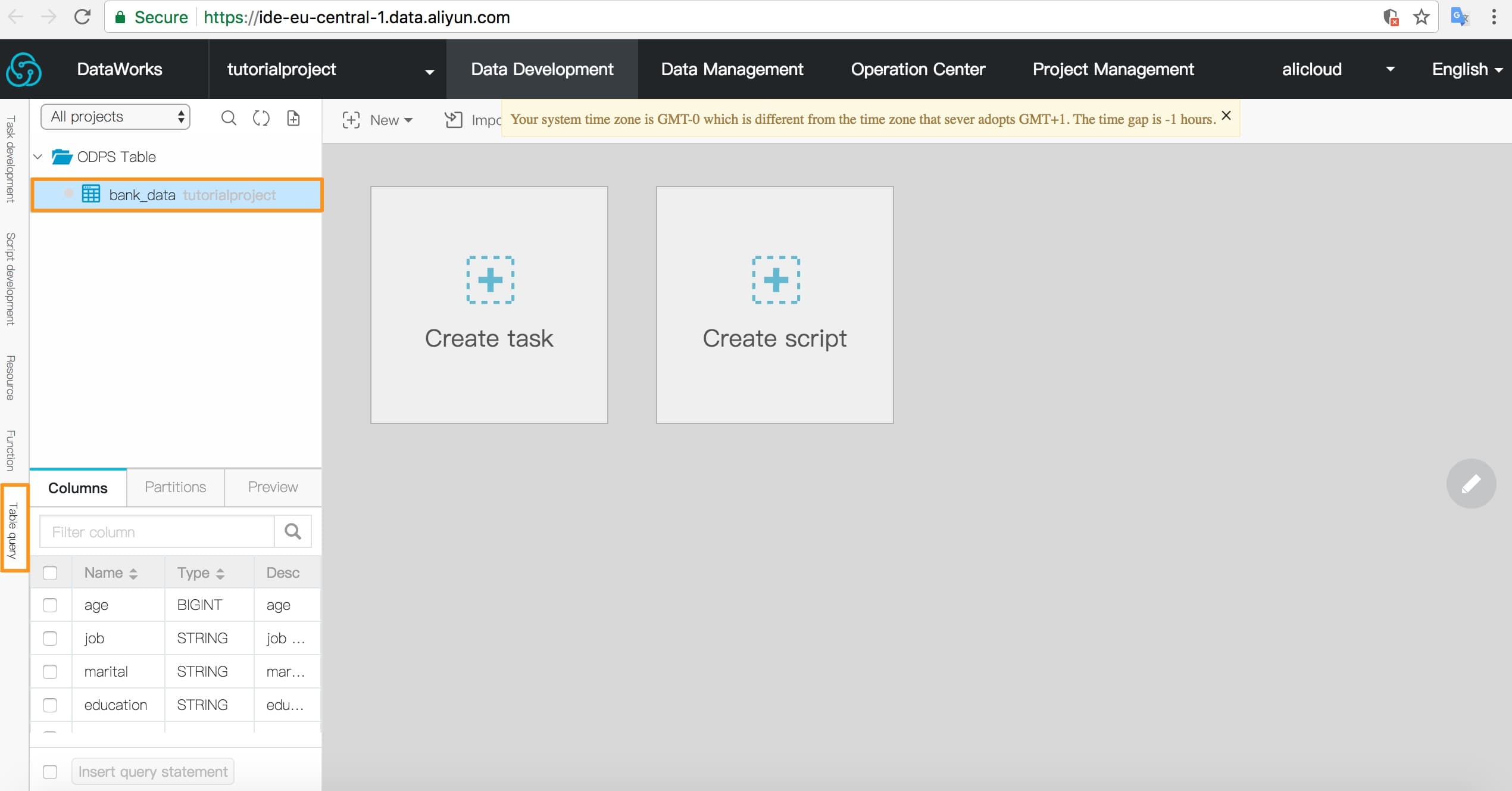1512x791 pixels.
Task: Click the shield extension icon in the address bar
Action: click(x=1391, y=17)
